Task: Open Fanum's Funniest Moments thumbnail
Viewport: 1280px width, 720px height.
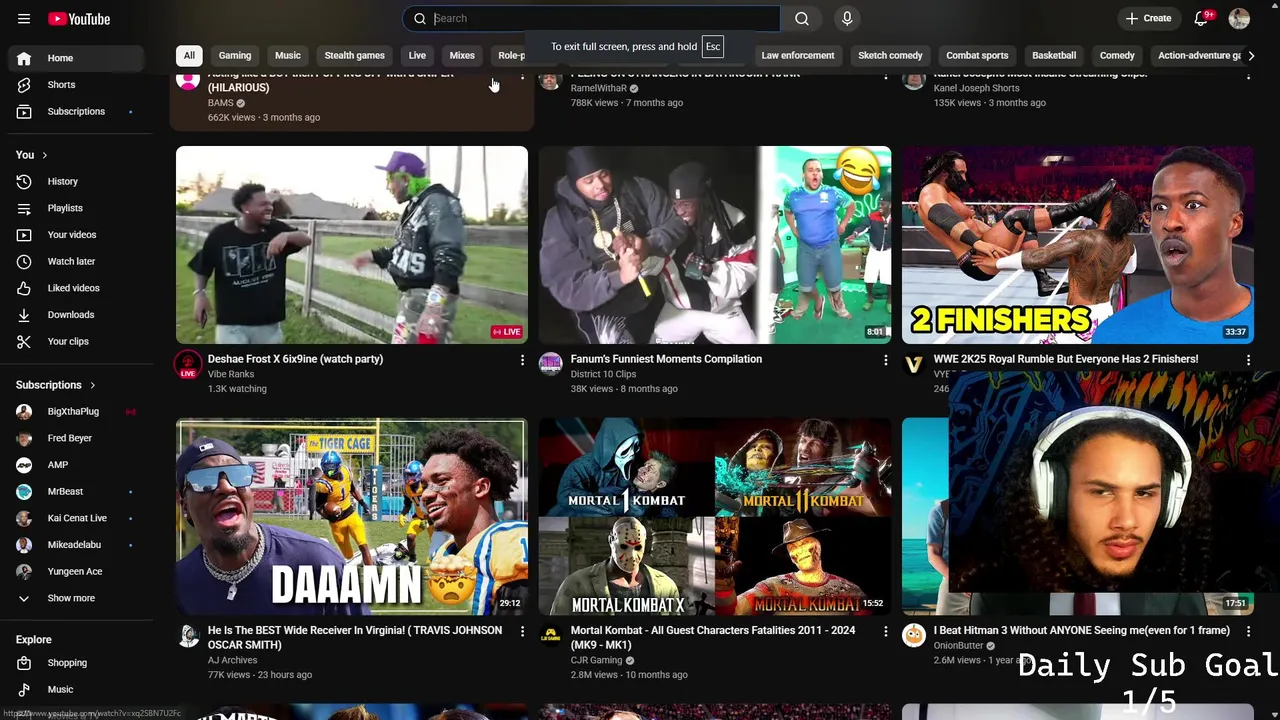Action: coord(715,245)
